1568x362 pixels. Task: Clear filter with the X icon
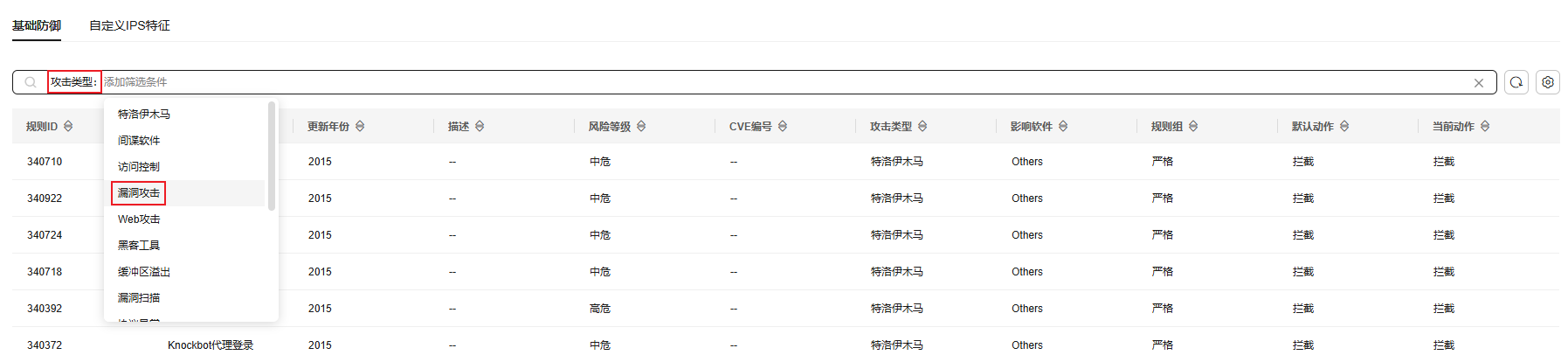point(1478,83)
